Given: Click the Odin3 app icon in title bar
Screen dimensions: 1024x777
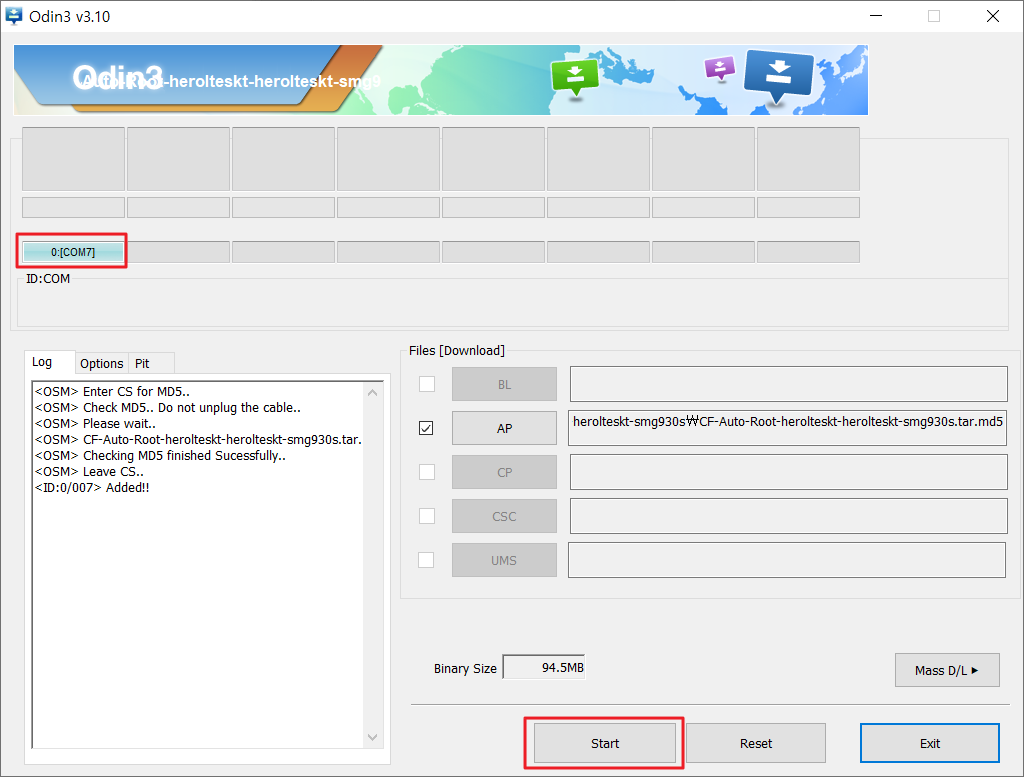Looking at the screenshot, I should [x=13, y=16].
